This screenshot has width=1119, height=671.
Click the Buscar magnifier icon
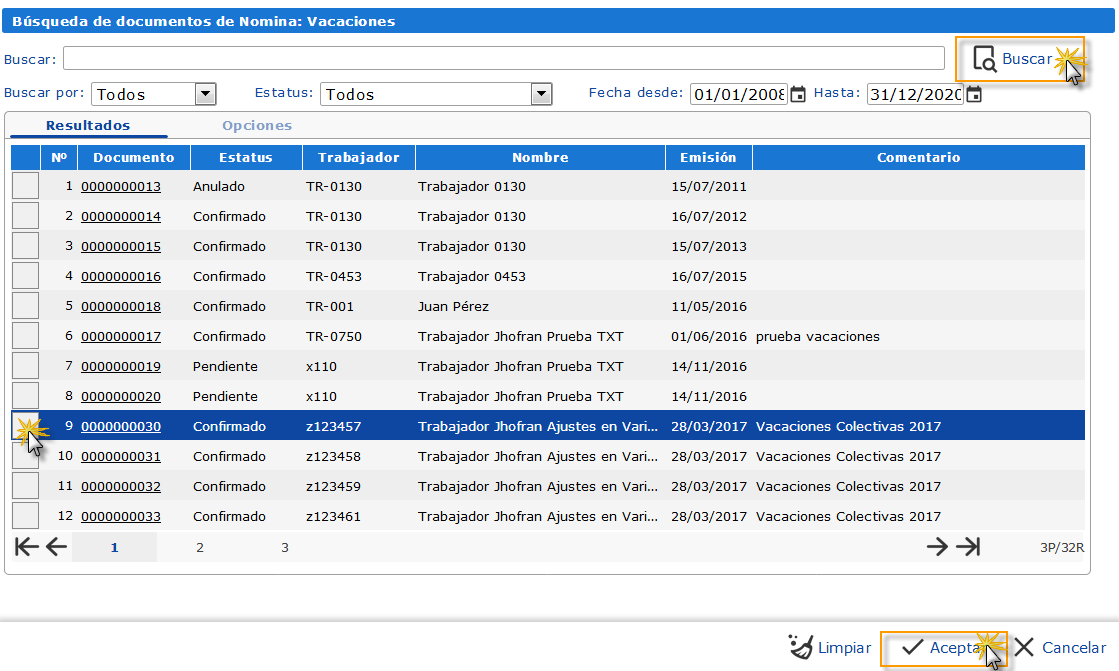[985, 59]
